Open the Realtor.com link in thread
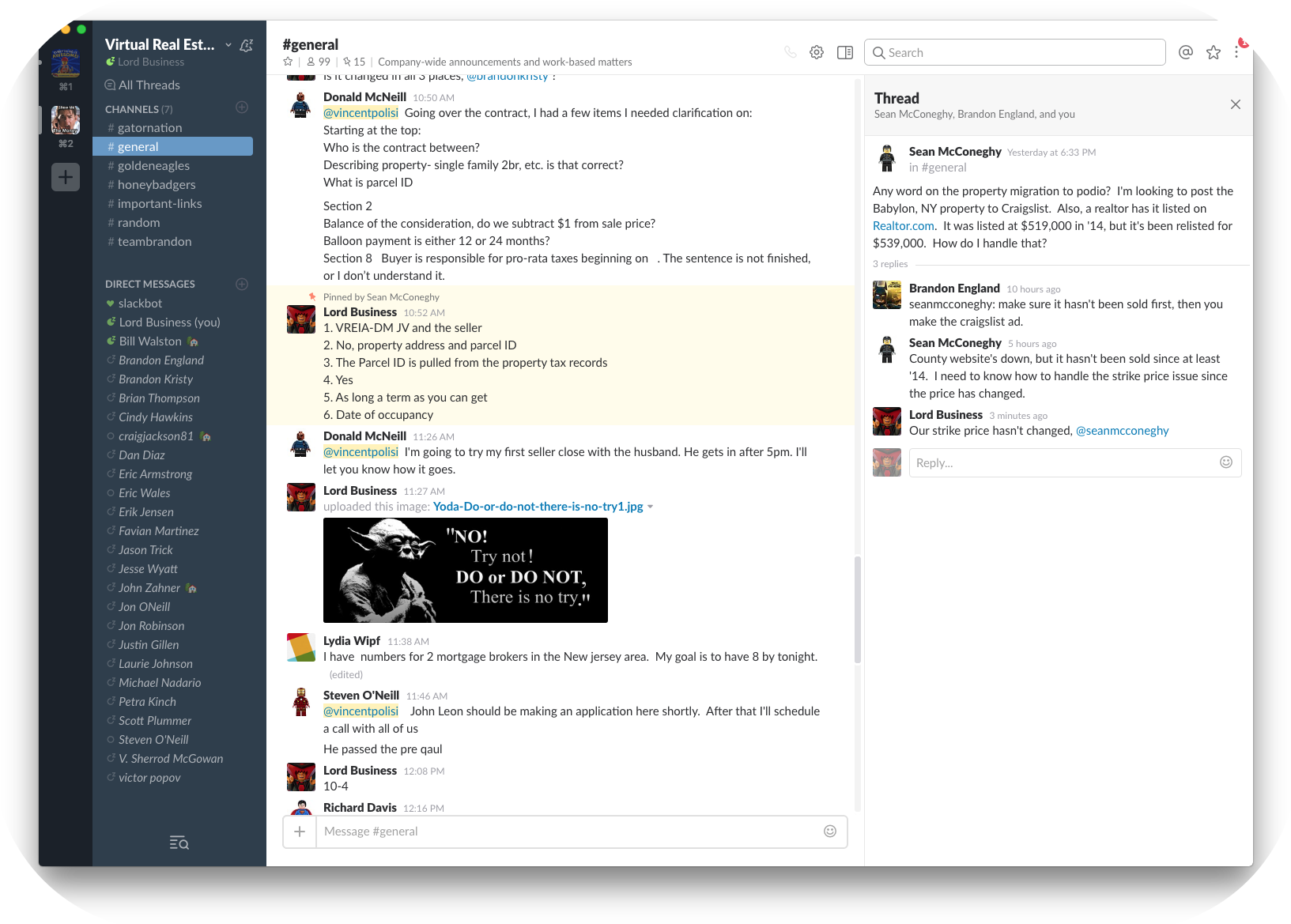This screenshot has height=924, width=1291. [903, 226]
